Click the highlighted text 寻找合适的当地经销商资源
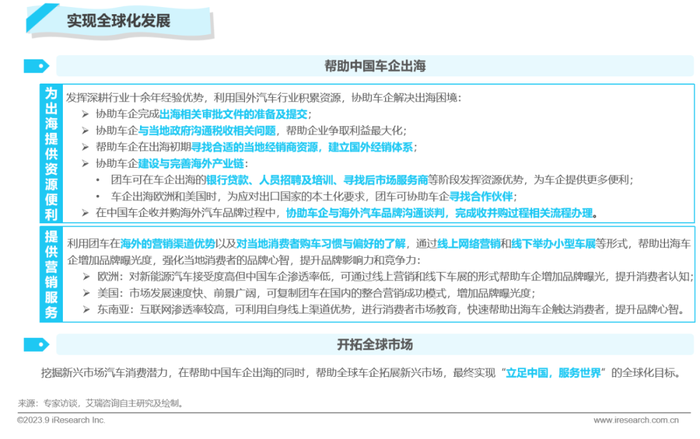Screen dimensions: 700x439 [254, 147]
